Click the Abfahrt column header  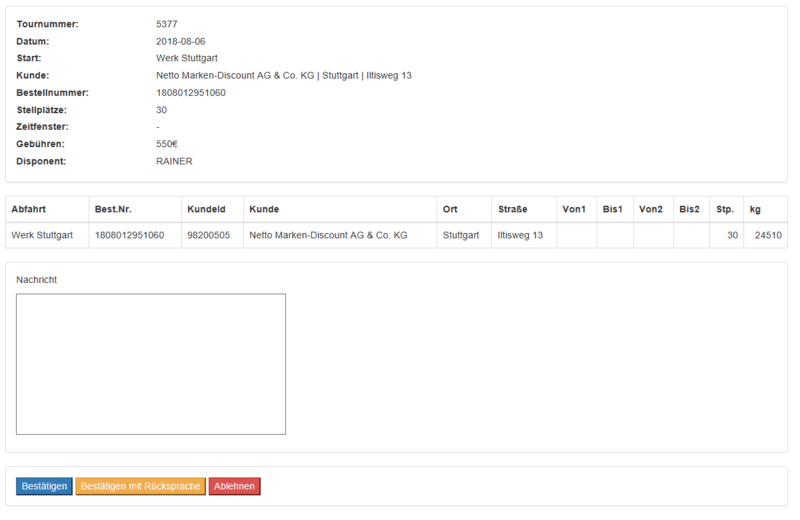pyautogui.click(x=29, y=209)
